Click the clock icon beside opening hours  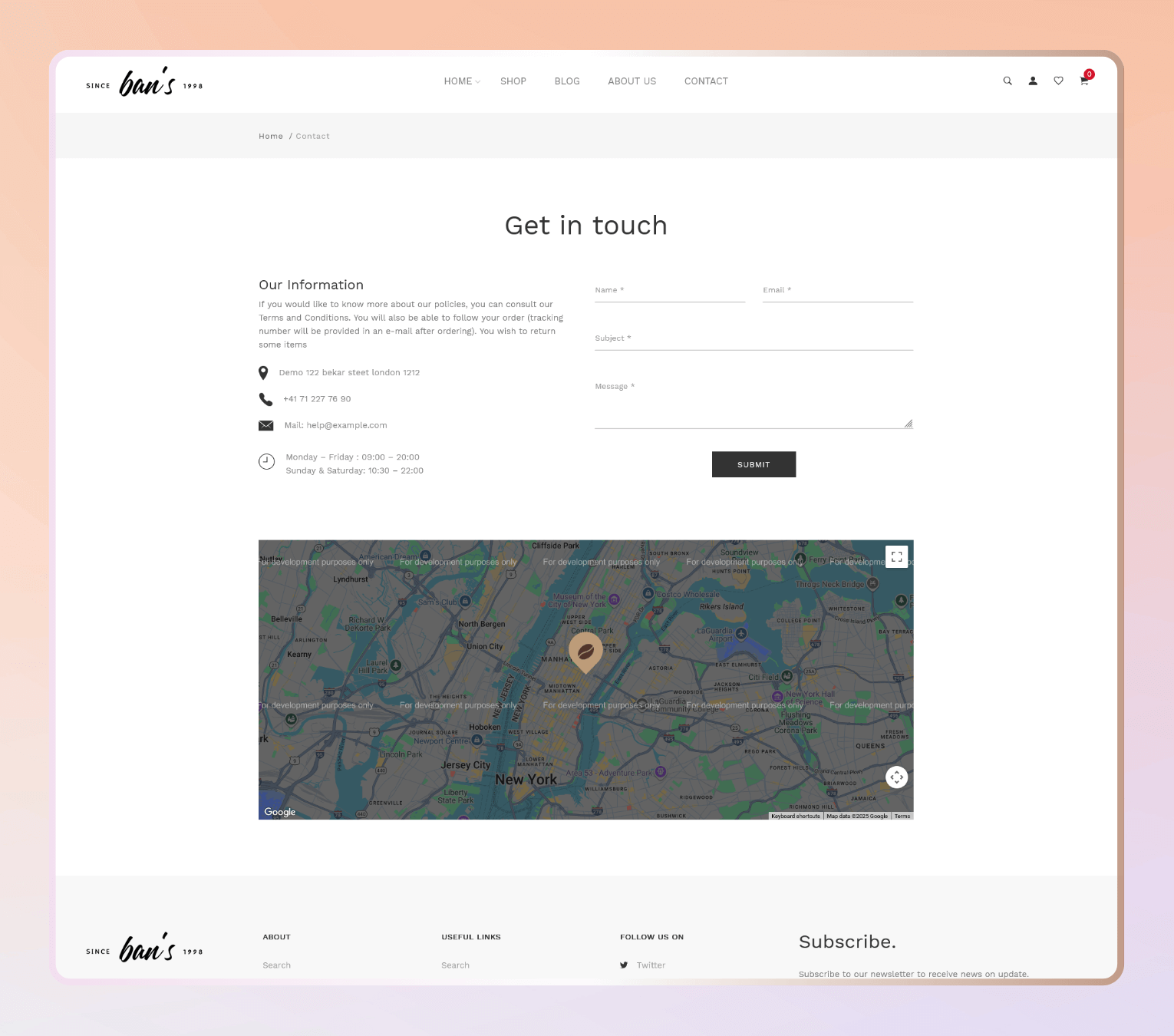(x=266, y=461)
